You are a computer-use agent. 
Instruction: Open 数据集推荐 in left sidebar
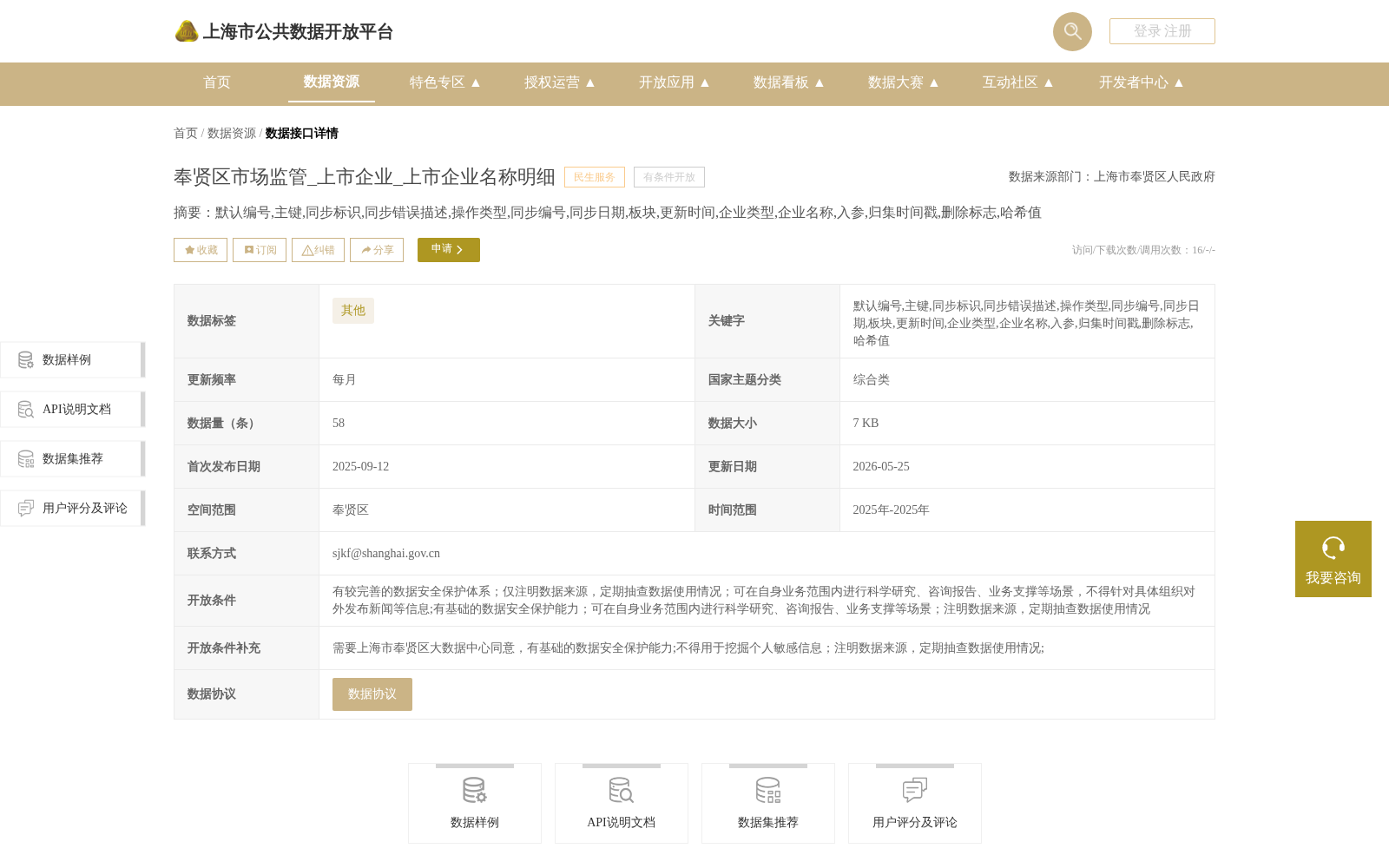(x=72, y=459)
